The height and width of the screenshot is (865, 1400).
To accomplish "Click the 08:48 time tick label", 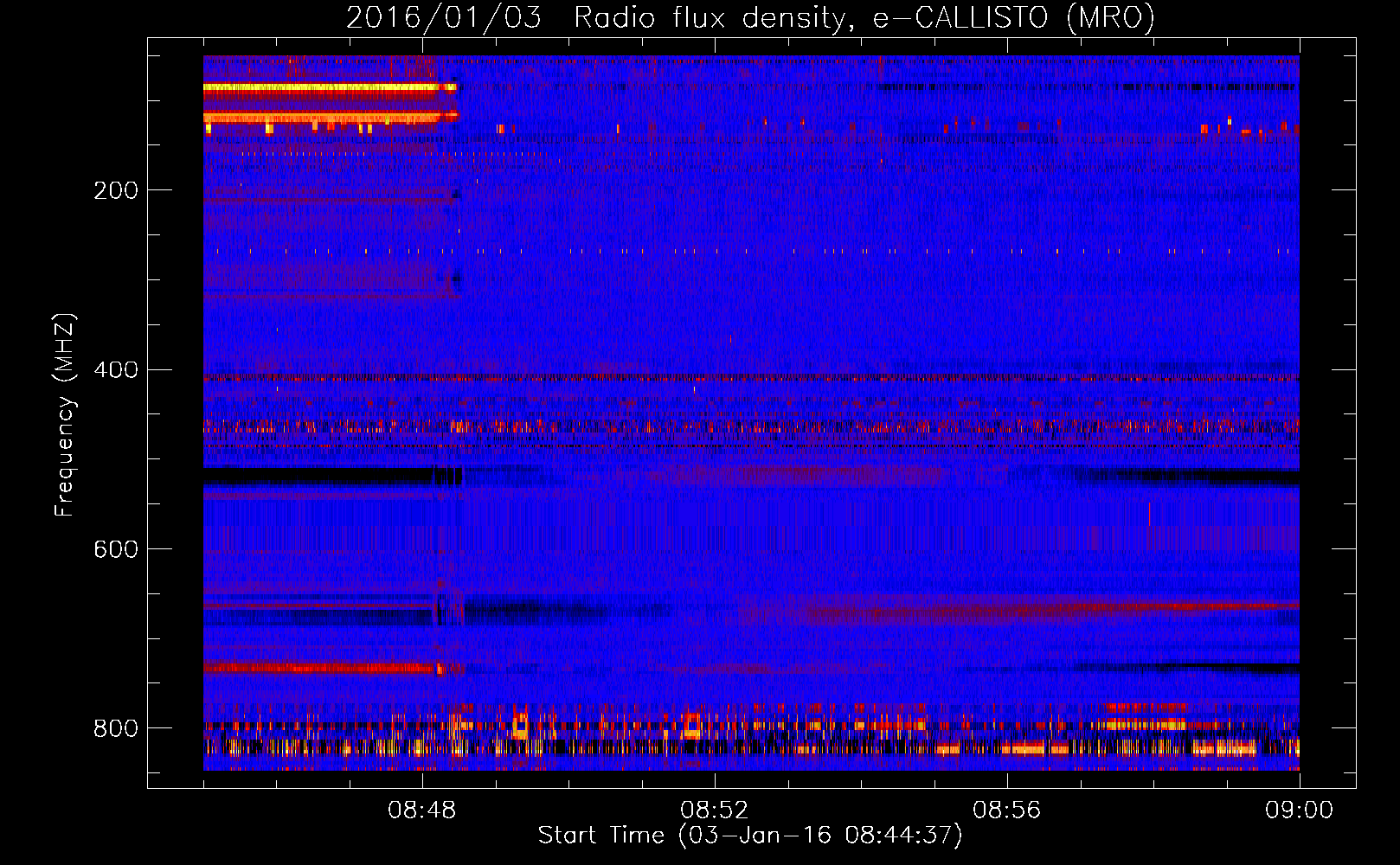I will point(422,811).
